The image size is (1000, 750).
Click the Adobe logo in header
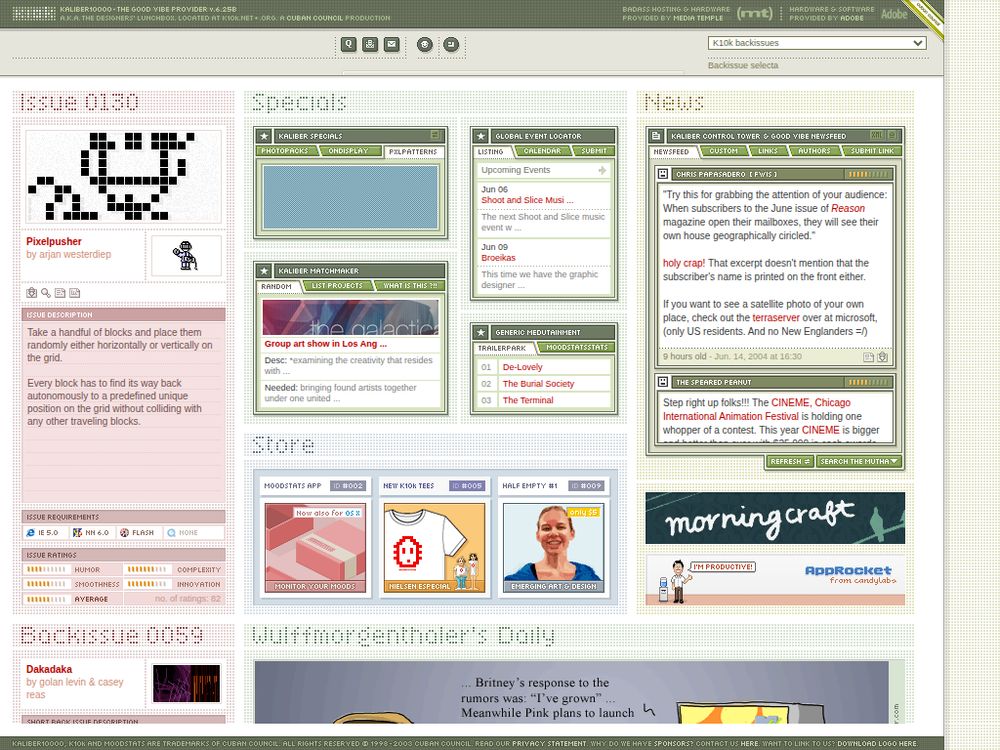click(893, 14)
